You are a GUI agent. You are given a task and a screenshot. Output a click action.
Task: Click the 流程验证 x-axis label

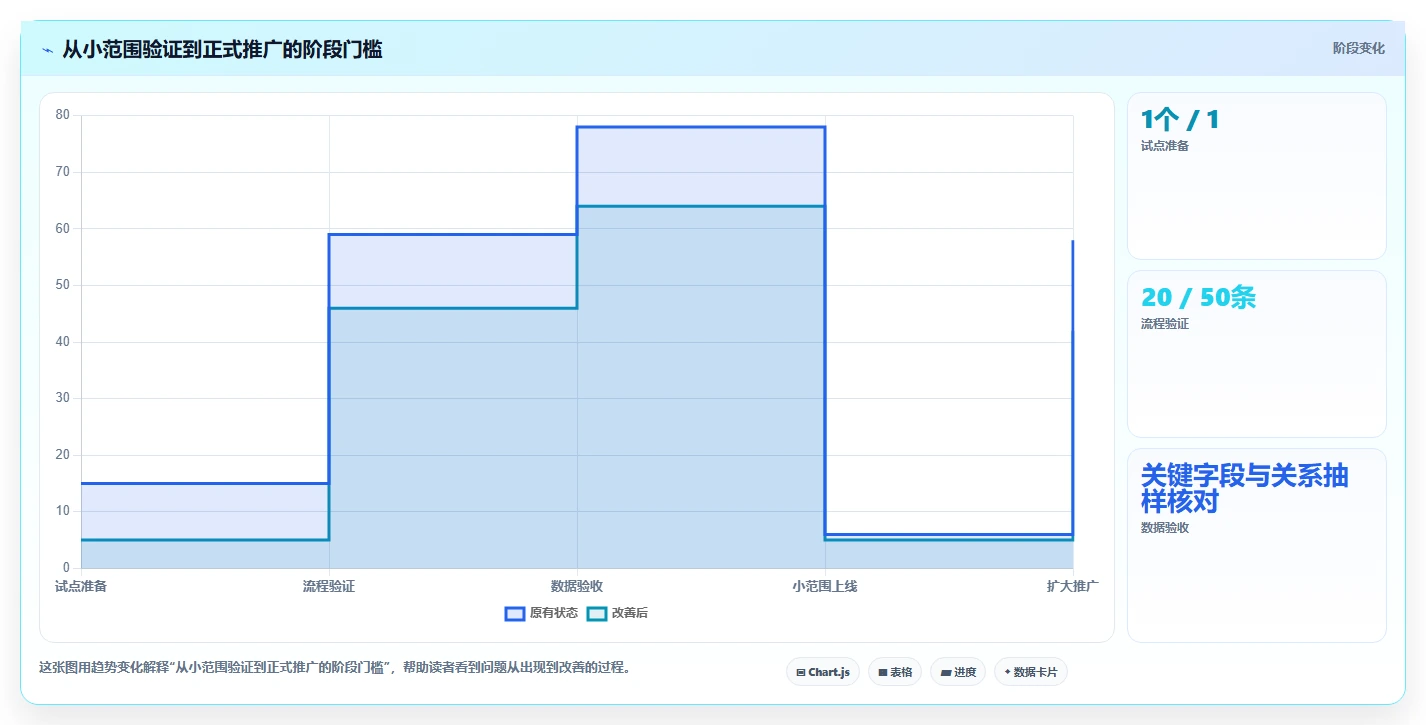click(x=329, y=586)
